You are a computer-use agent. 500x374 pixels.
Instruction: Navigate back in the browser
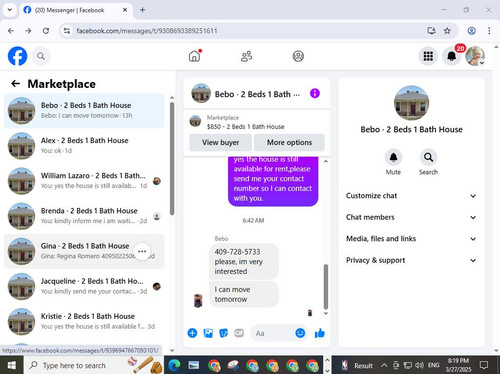click(x=11, y=31)
